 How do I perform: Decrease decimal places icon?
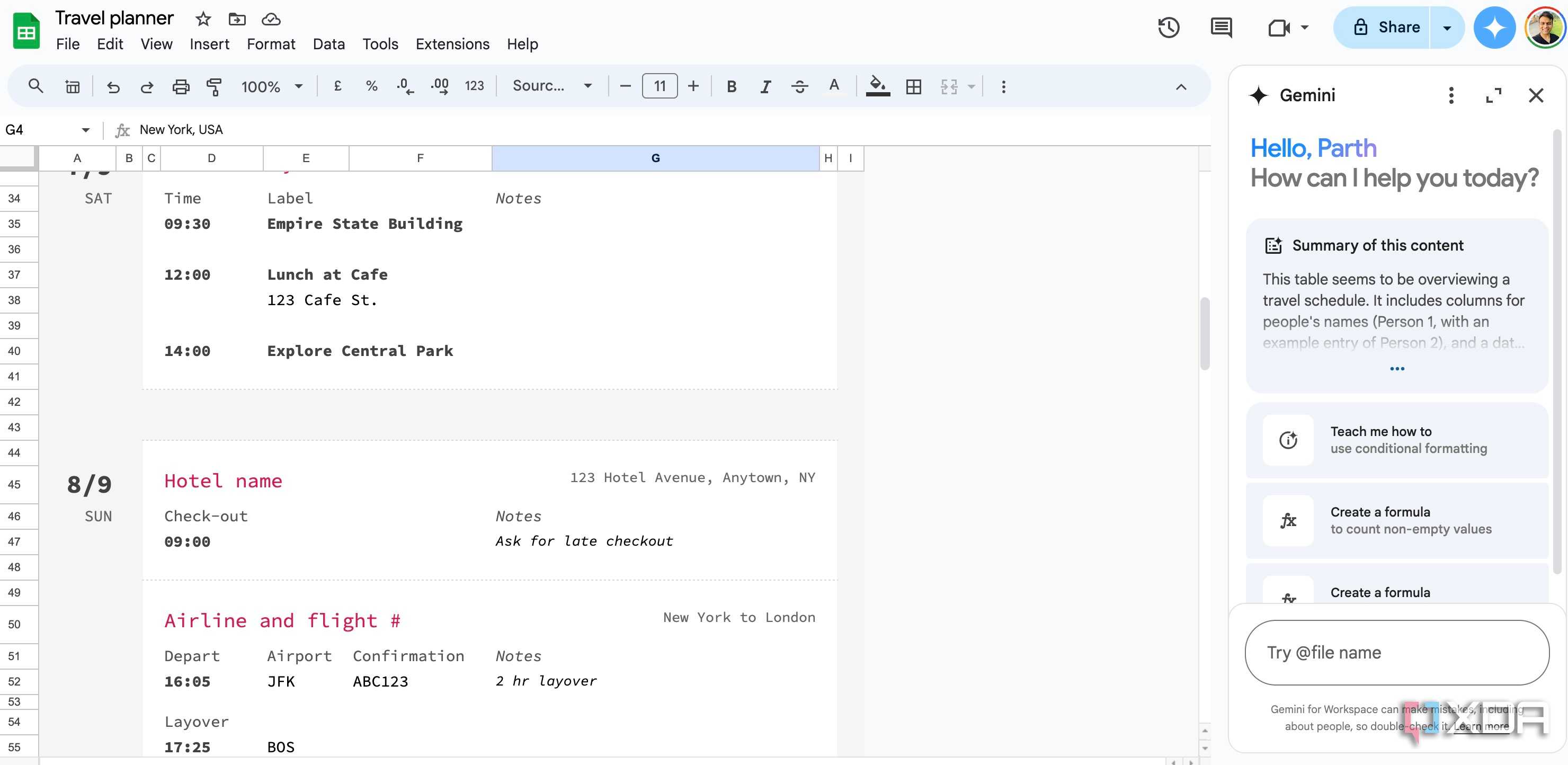pyautogui.click(x=405, y=86)
